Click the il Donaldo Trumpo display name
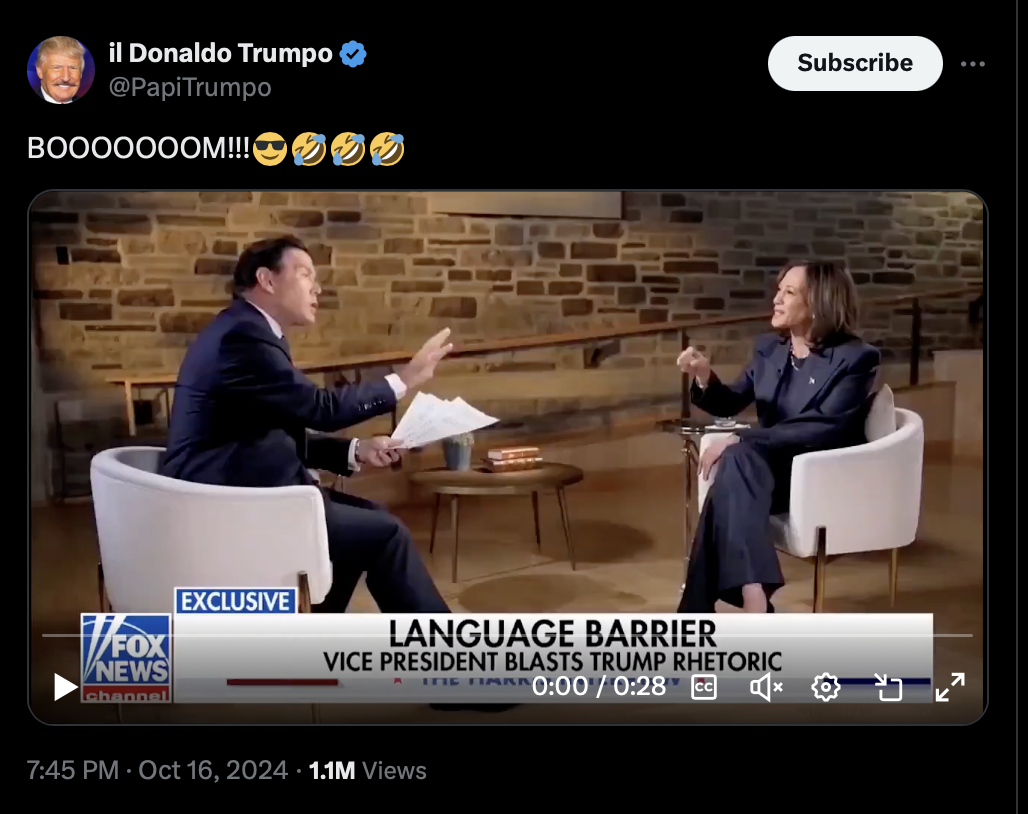 [x=220, y=53]
